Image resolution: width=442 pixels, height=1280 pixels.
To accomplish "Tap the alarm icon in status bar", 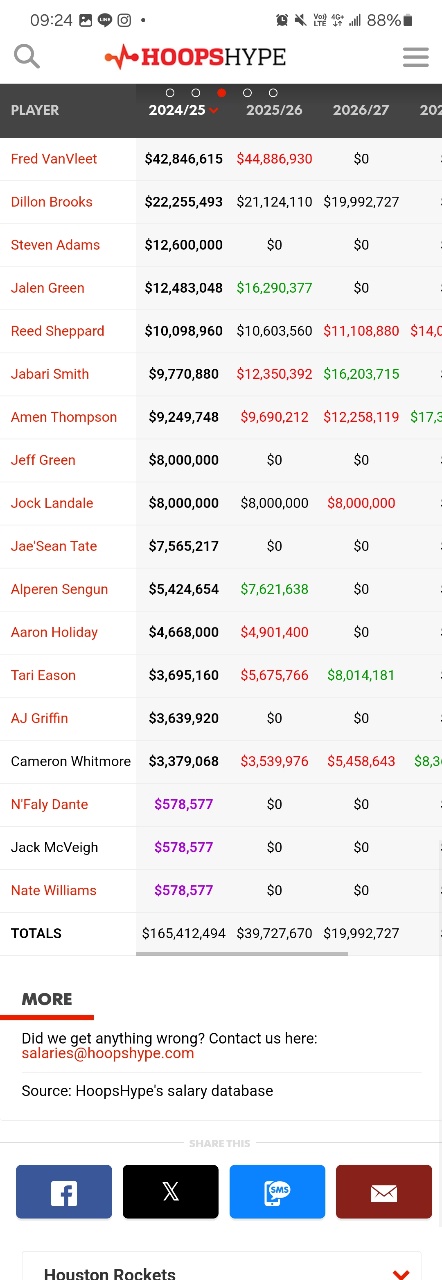I will click(x=282, y=20).
